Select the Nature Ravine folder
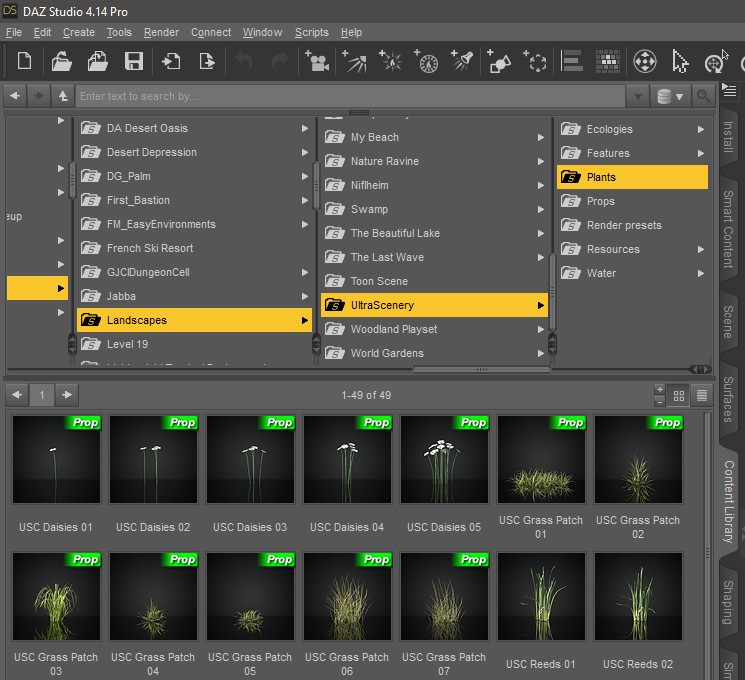The width and height of the screenshot is (745, 680). click(434, 161)
